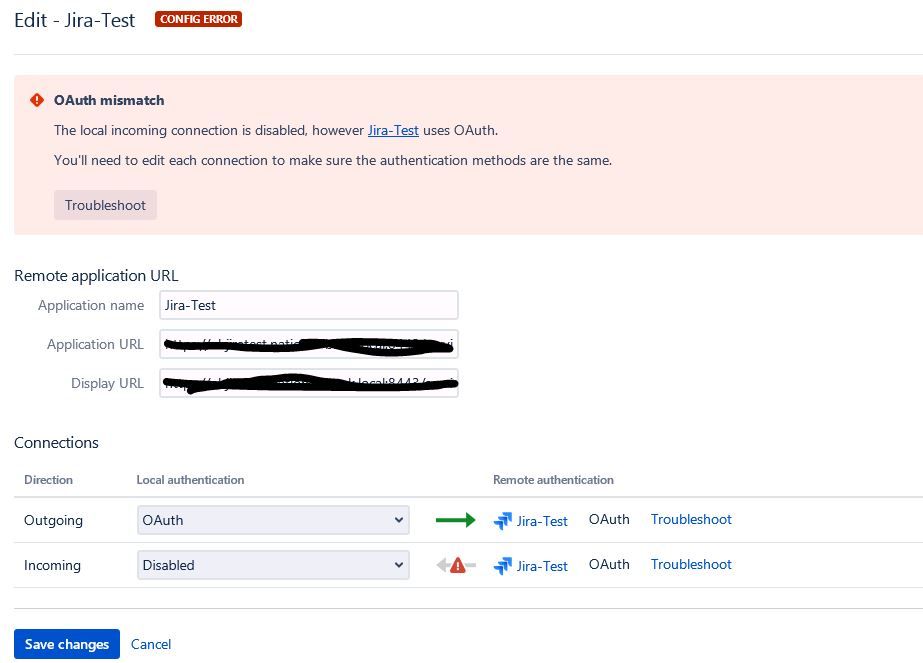Focus the Display URL input field

tap(308, 383)
